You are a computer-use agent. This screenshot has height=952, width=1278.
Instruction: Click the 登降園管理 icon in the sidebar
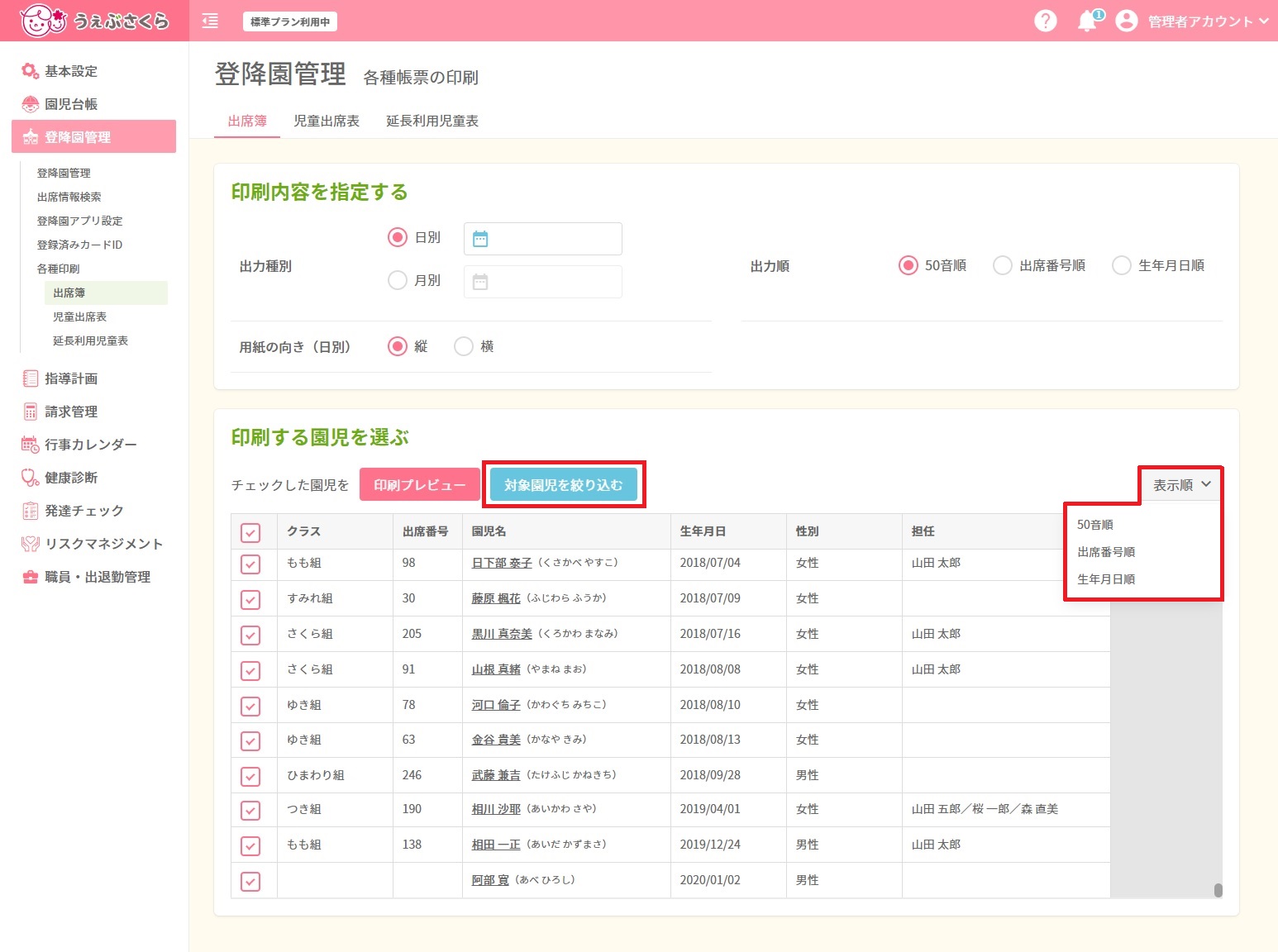[x=30, y=137]
